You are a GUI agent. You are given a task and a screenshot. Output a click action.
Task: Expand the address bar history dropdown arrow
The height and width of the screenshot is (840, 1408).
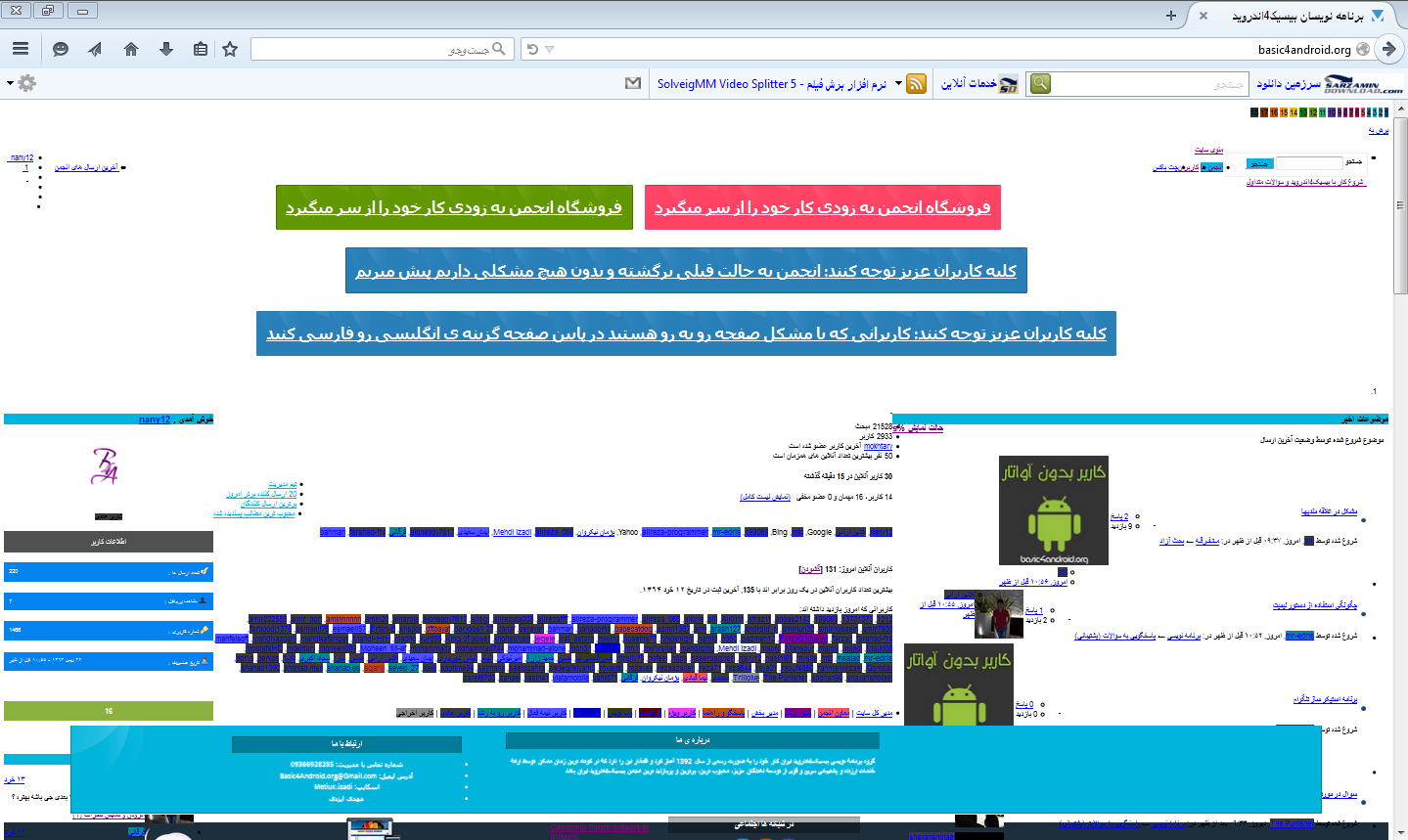click(x=550, y=49)
